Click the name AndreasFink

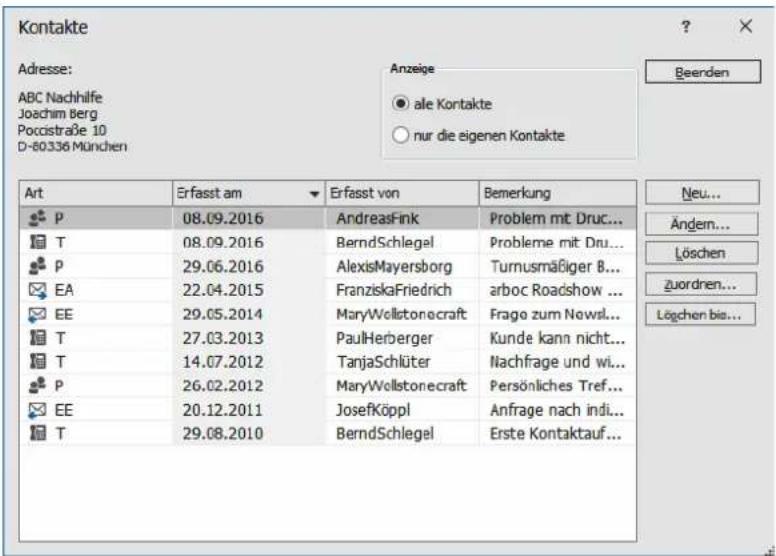(x=377, y=218)
